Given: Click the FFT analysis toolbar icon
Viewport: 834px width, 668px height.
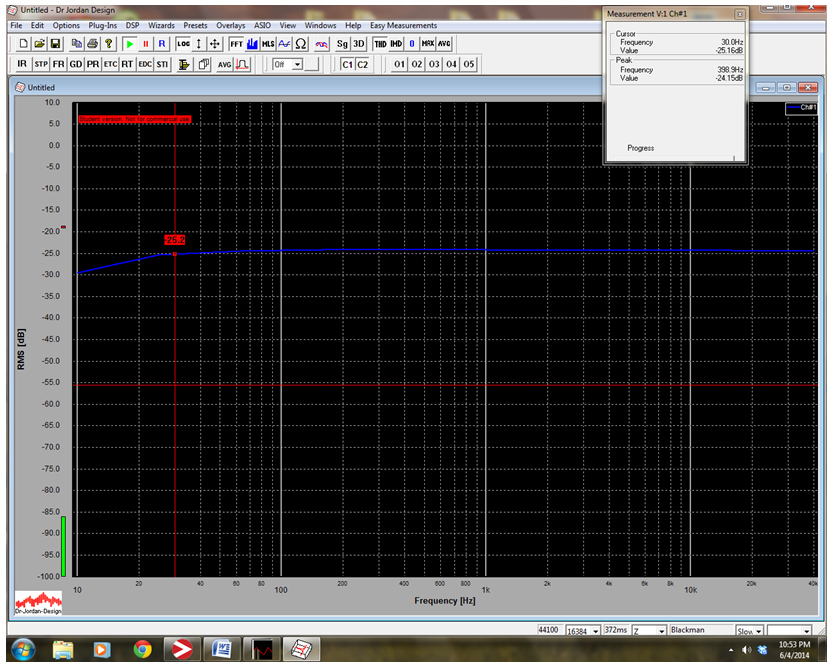Looking at the screenshot, I should pyautogui.click(x=236, y=44).
